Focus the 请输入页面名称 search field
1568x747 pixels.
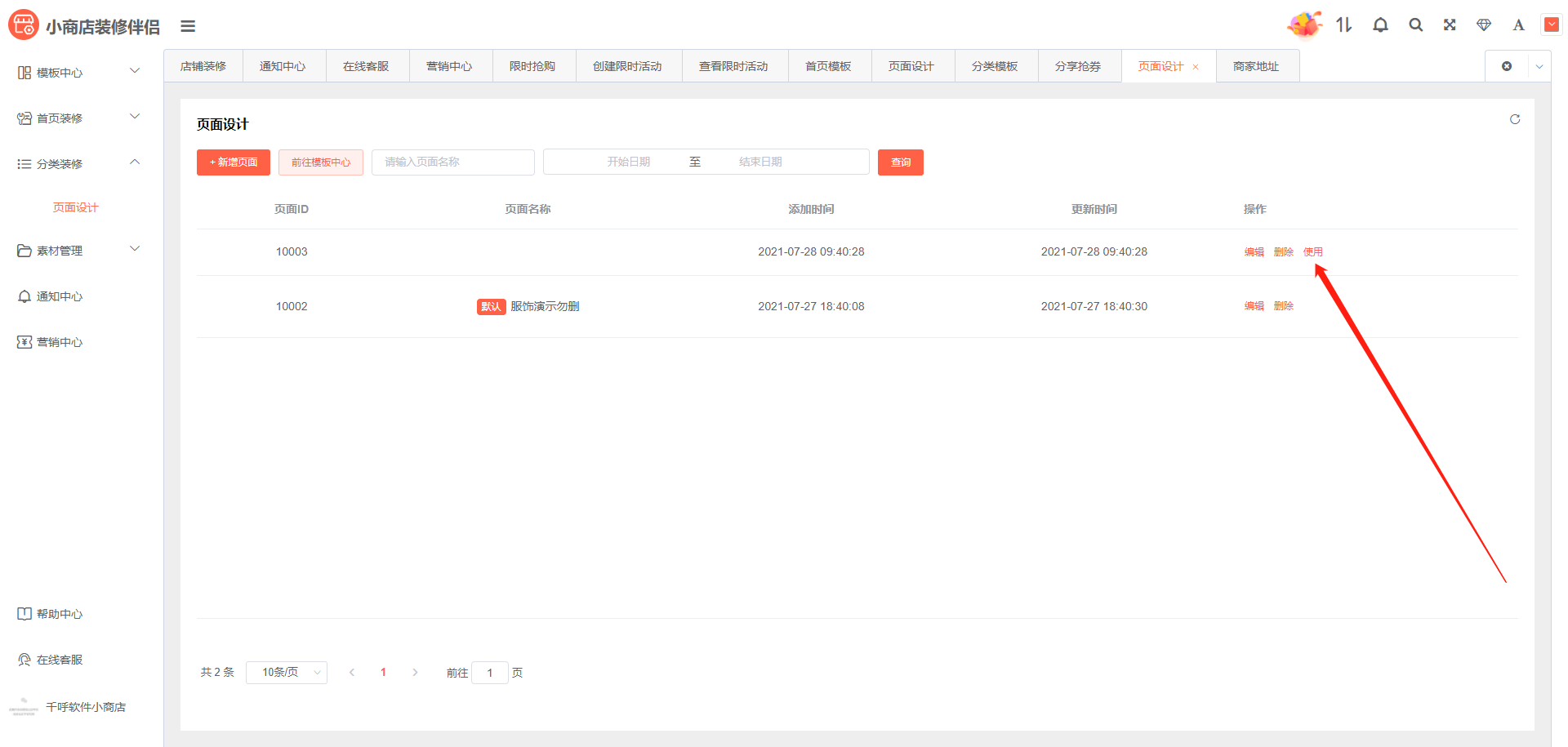[x=453, y=162]
